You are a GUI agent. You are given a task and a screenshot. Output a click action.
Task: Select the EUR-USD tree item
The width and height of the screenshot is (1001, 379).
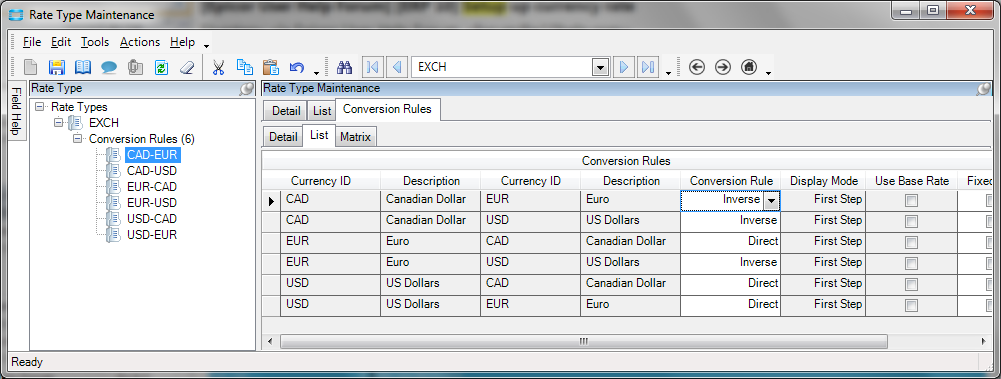click(151, 202)
